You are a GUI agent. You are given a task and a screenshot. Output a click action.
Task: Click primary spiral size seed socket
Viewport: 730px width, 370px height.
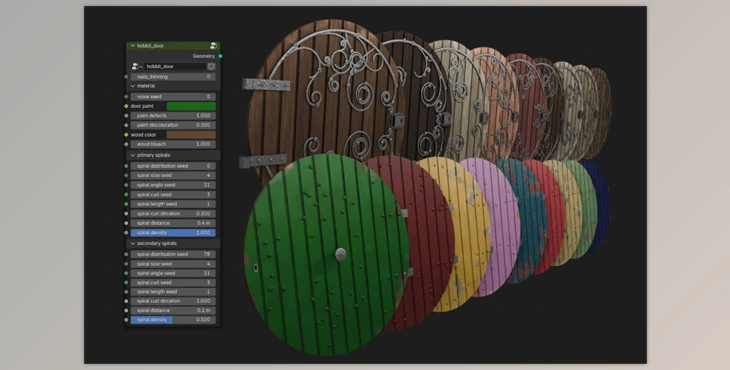(x=126, y=175)
